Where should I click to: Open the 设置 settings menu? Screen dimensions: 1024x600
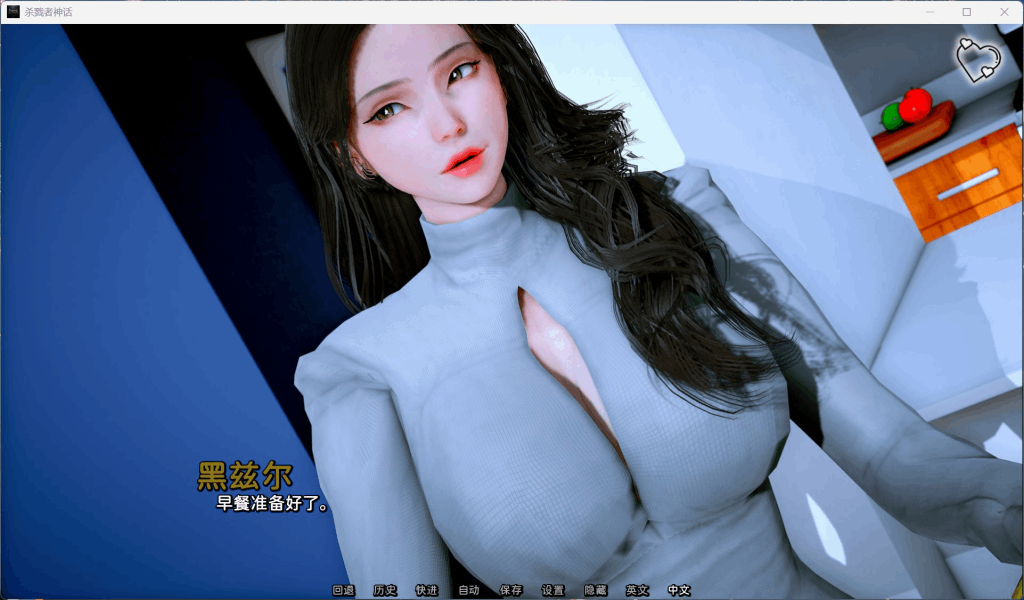(553, 590)
